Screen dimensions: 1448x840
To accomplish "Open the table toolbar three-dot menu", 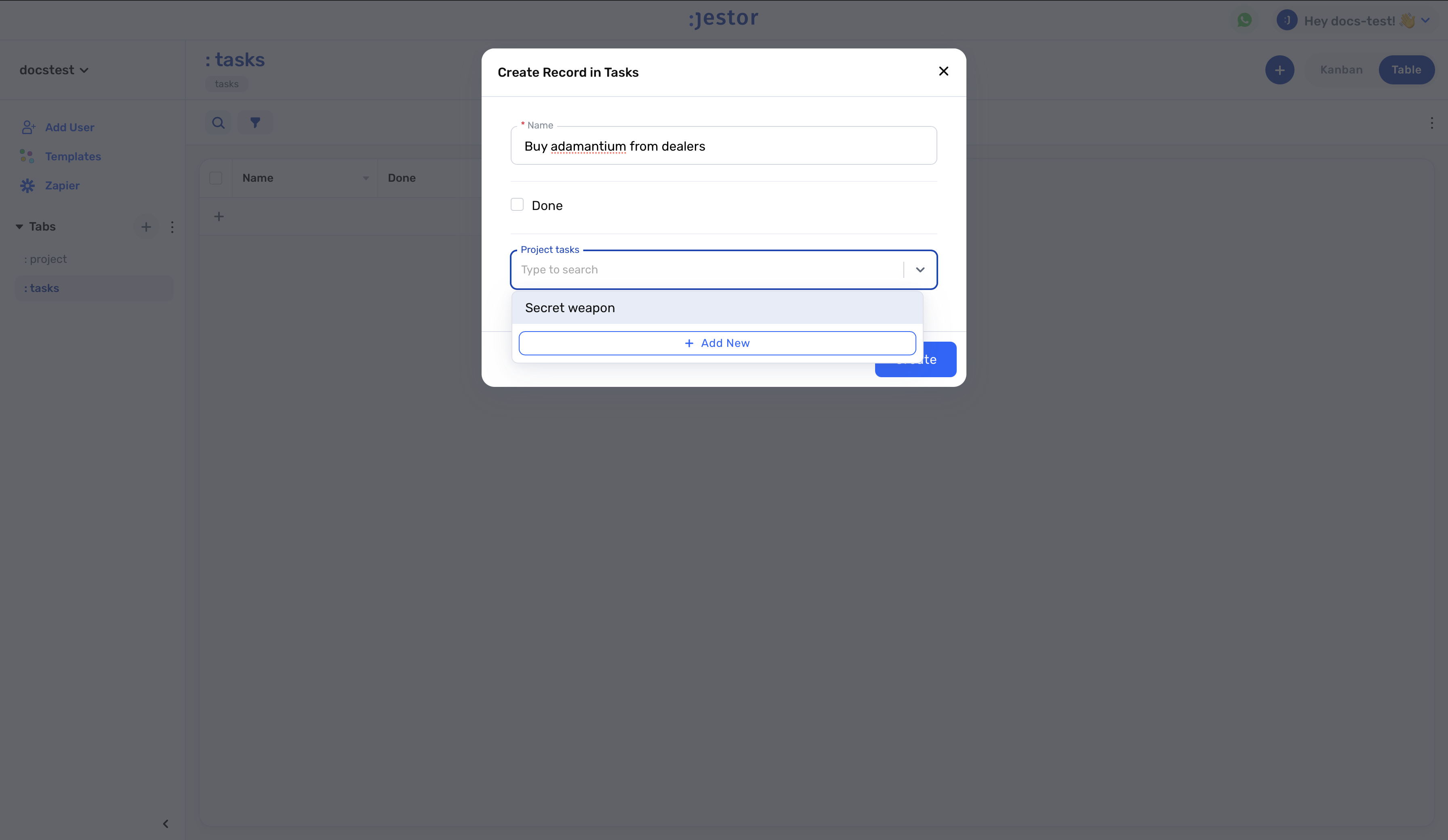I will (x=1432, y=123).
